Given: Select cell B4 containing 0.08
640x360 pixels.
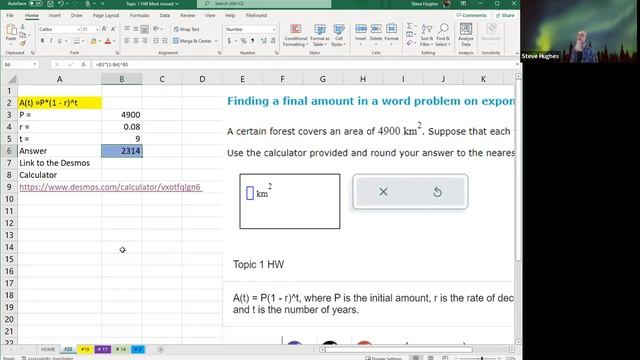Looking at the screenshot, I should pyautogui.click(x=122, y=127).
